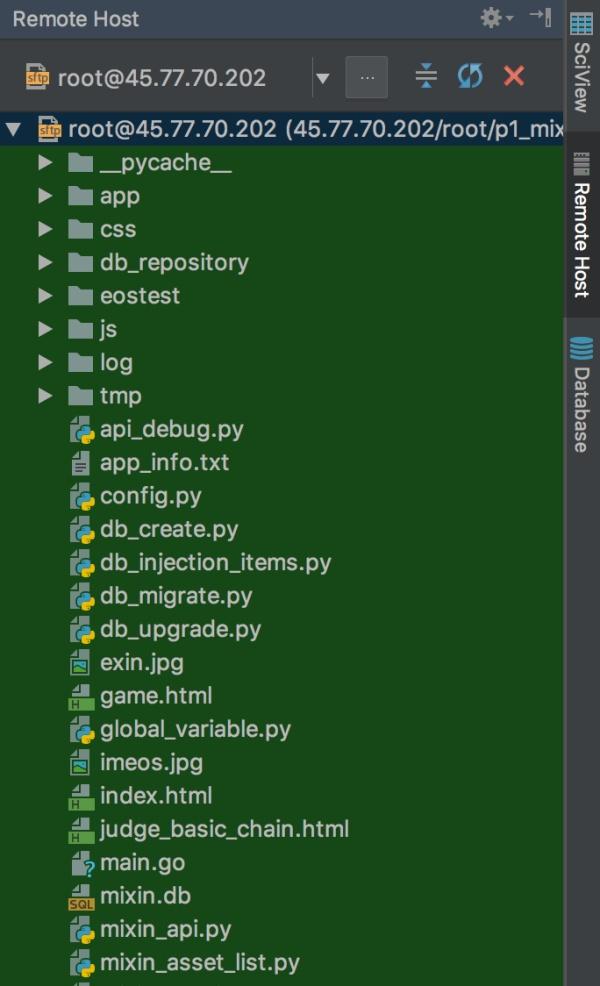Select the Remote Host side tab
Image resolution: width=600 pixels, height=986 pixels.
click(x=581, y=225)
